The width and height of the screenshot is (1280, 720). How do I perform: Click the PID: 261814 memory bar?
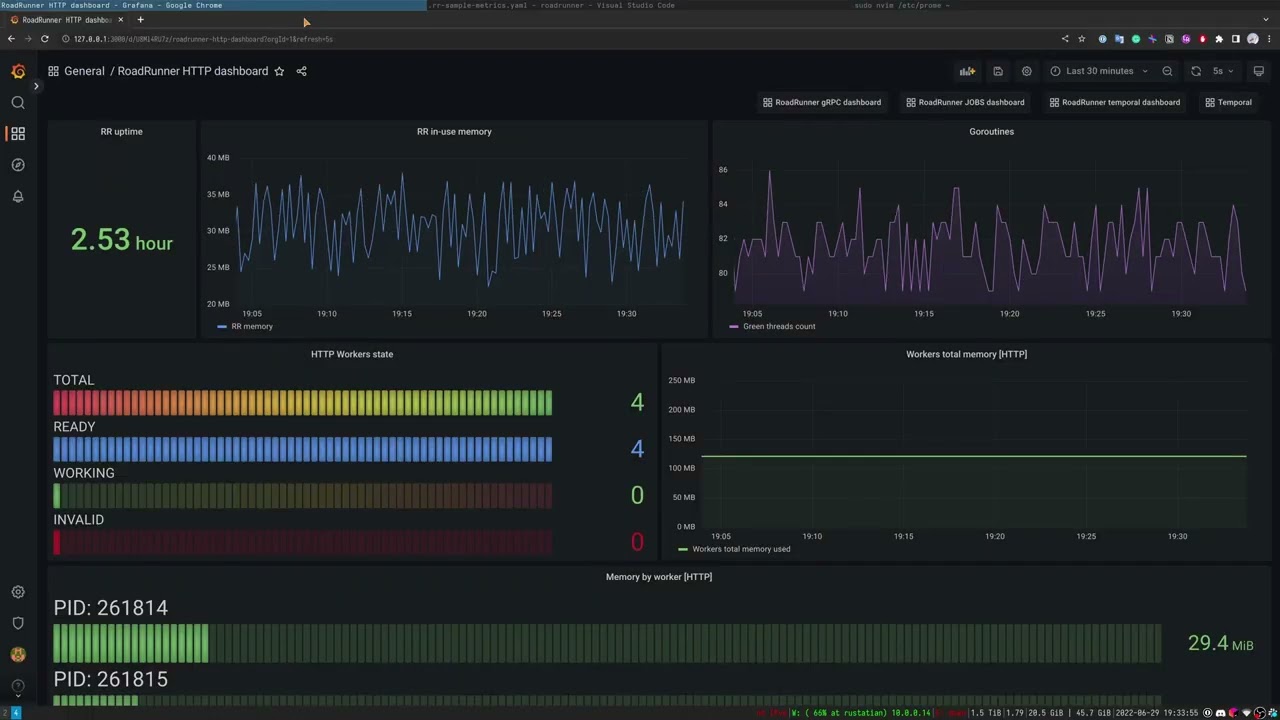(607, 644)
